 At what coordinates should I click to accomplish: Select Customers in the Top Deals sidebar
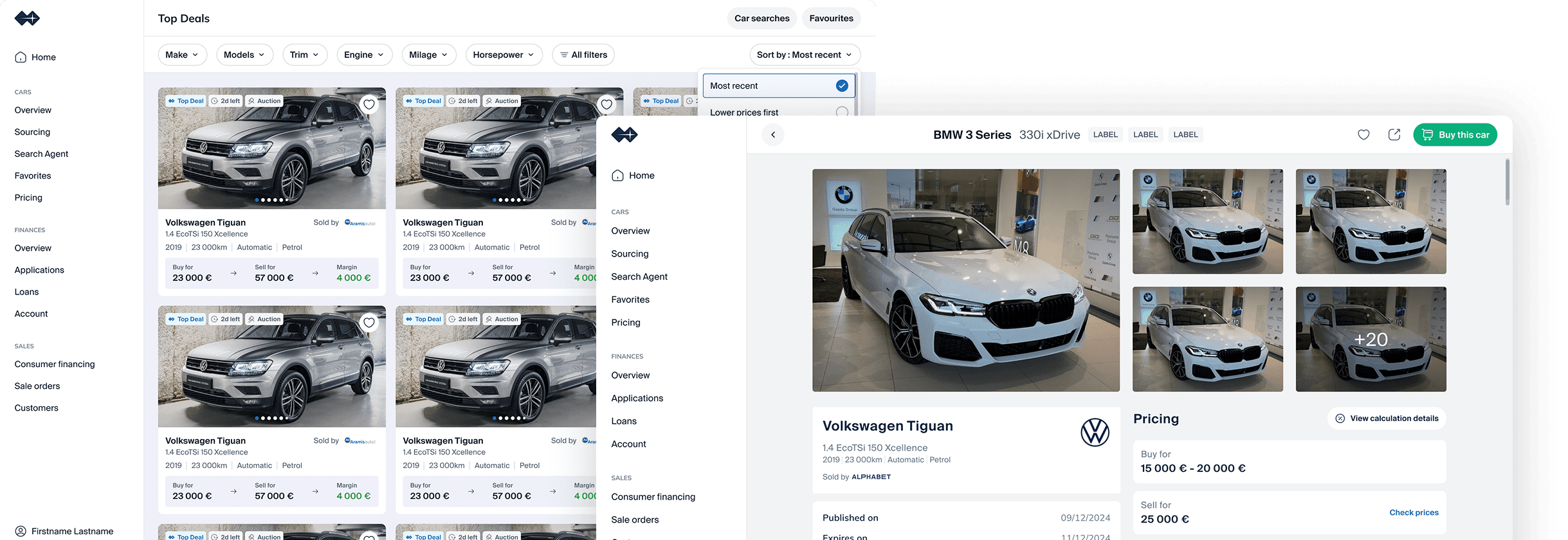[37, 408]
